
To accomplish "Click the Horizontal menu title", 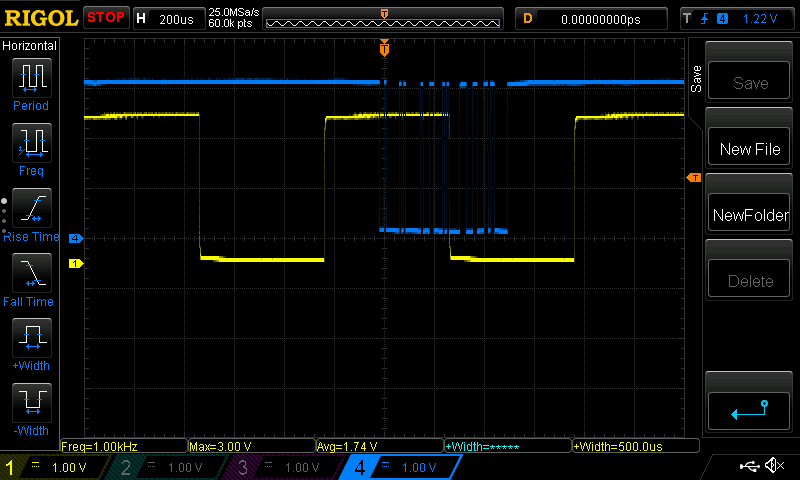I will point(29,45).
